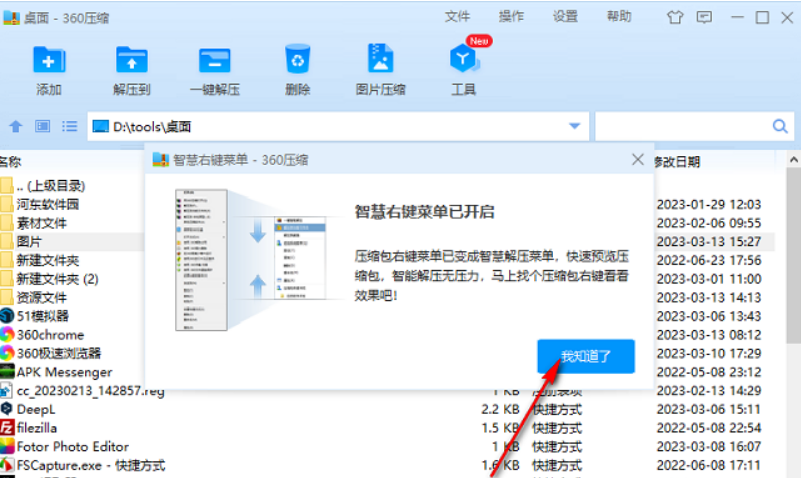Image resolution: width=801 pixels, height=478 pixels.
Task: Click the 一键解压 one-click extract icon
Action: pyautogui.click(x=215, y=60)
